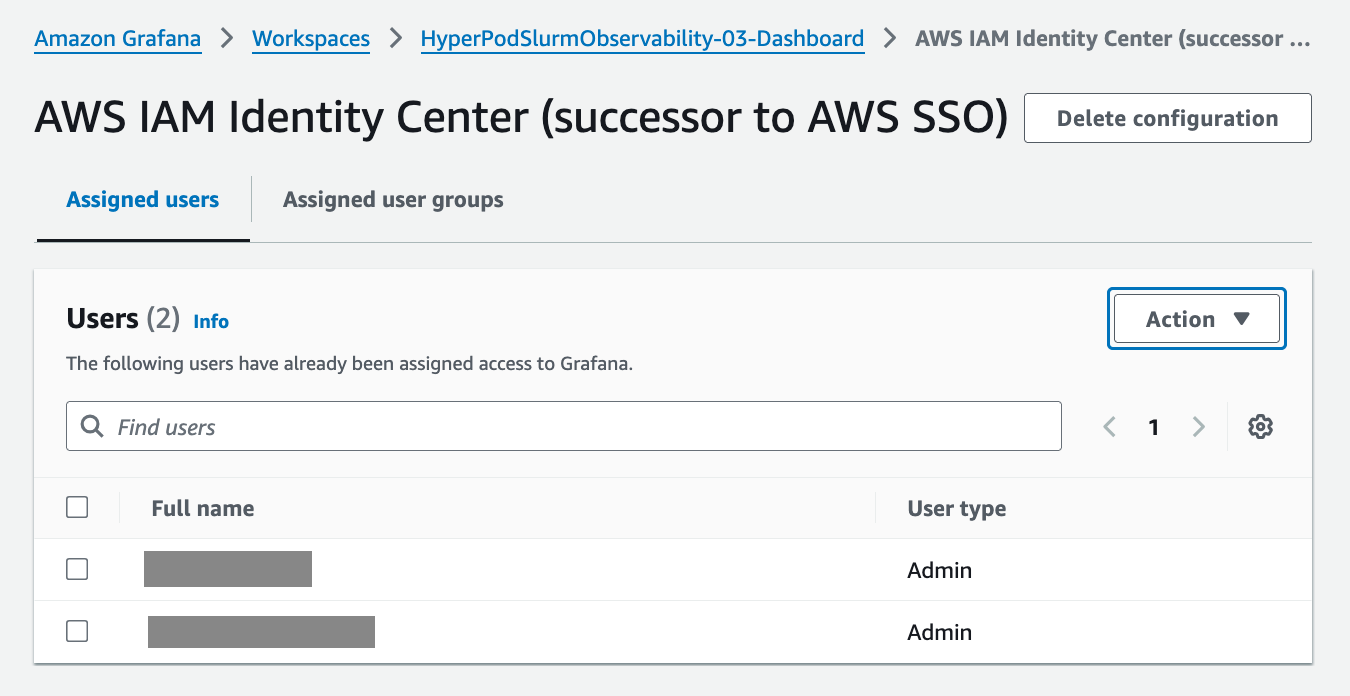Open the Amazon Grafana breadcrumb link
This screenshot has height=696, width=1350.
(117, 39)
